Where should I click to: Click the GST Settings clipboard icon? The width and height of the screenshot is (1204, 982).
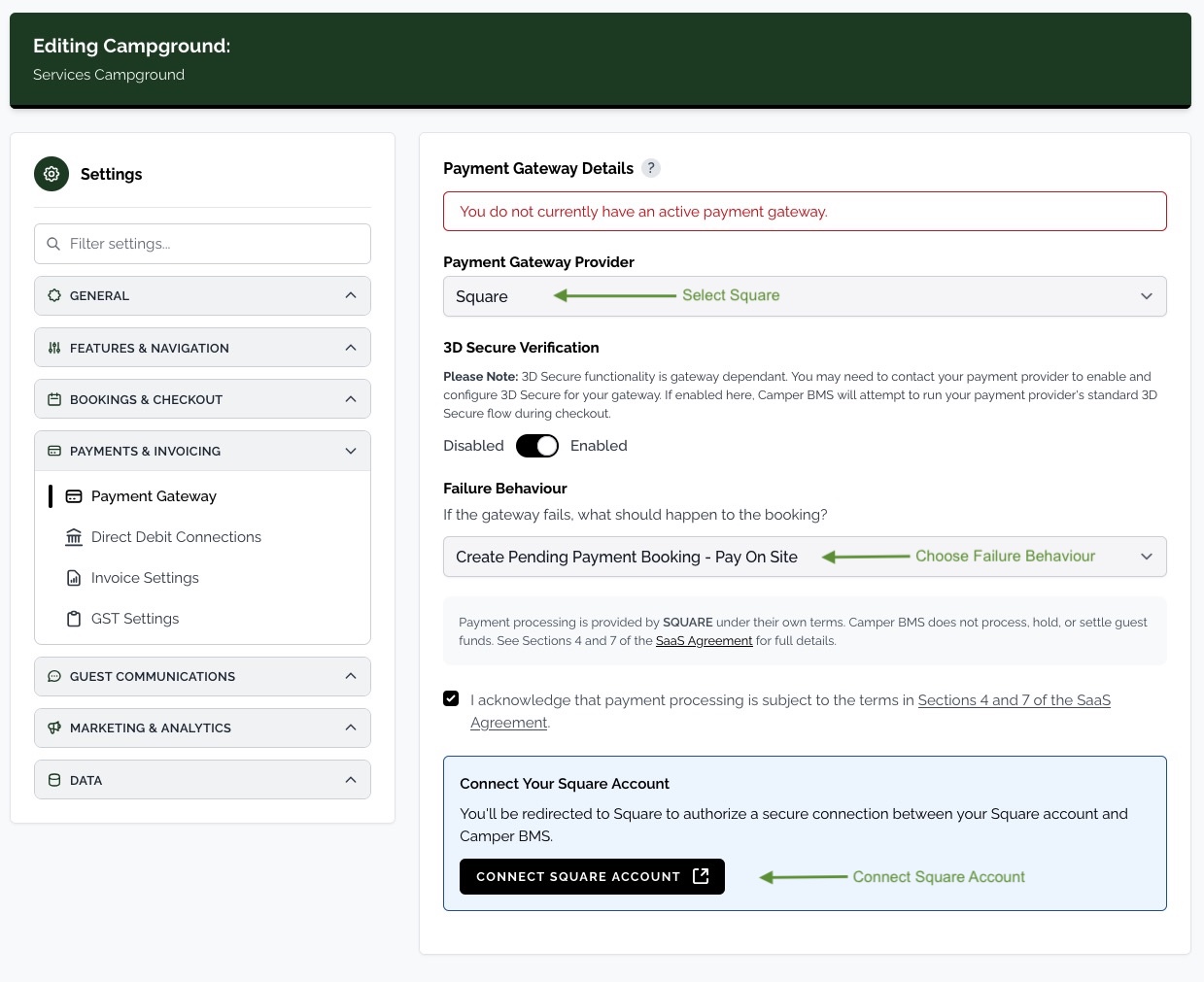pos(74,619)
